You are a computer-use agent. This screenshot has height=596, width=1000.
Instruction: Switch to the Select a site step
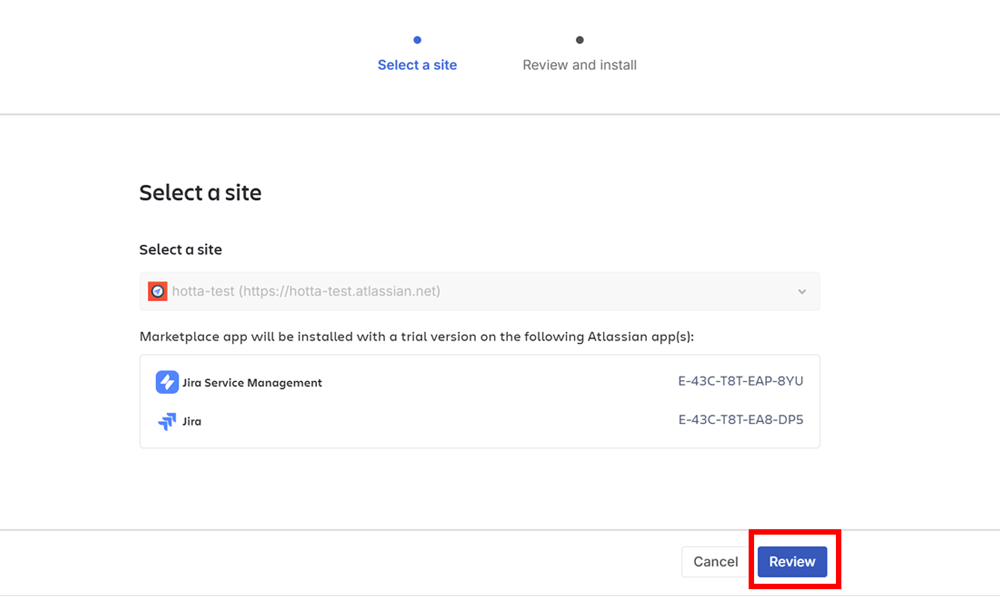coord(417,65)
